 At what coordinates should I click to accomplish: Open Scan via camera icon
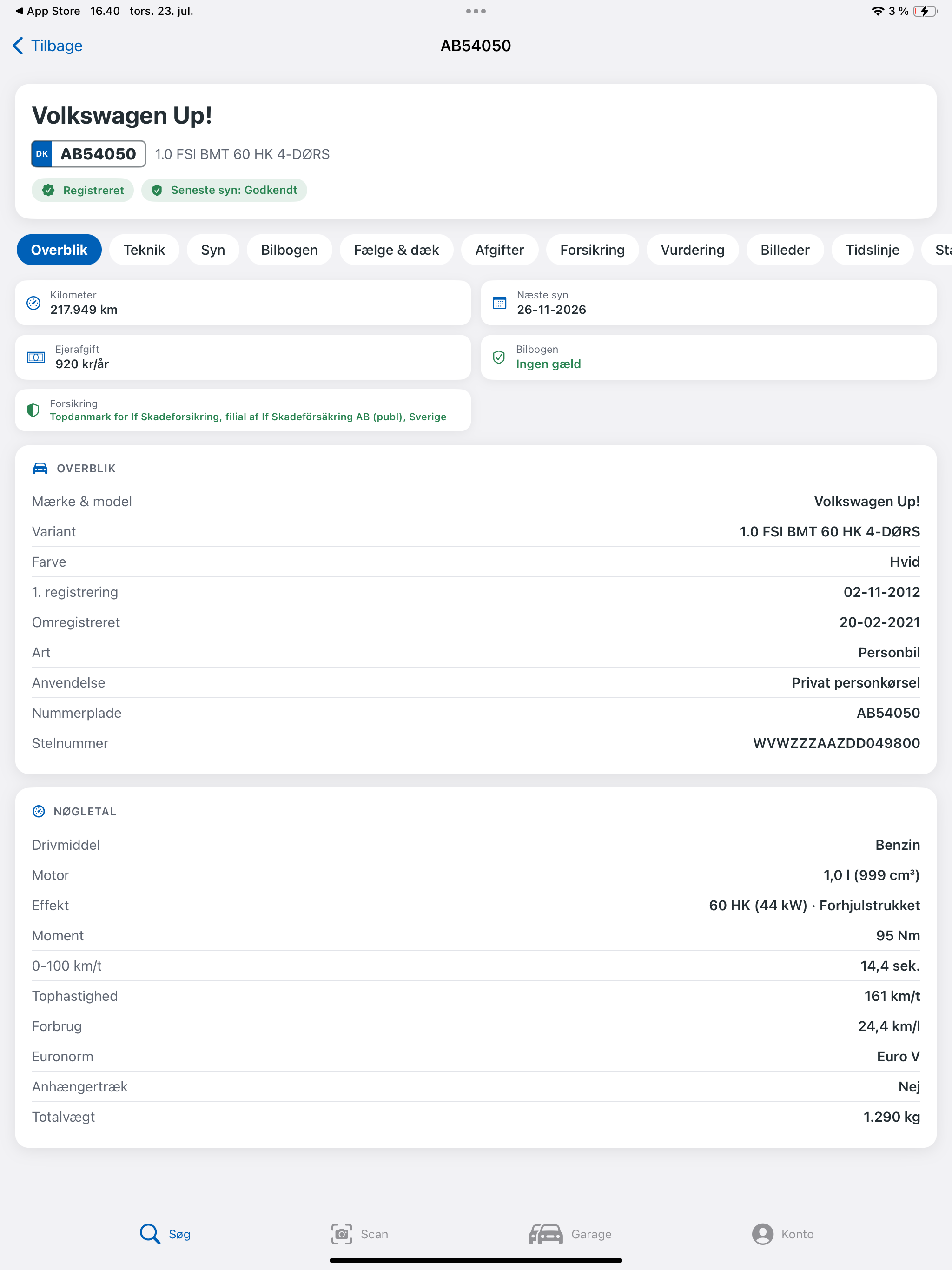[x=342, y=1234]
